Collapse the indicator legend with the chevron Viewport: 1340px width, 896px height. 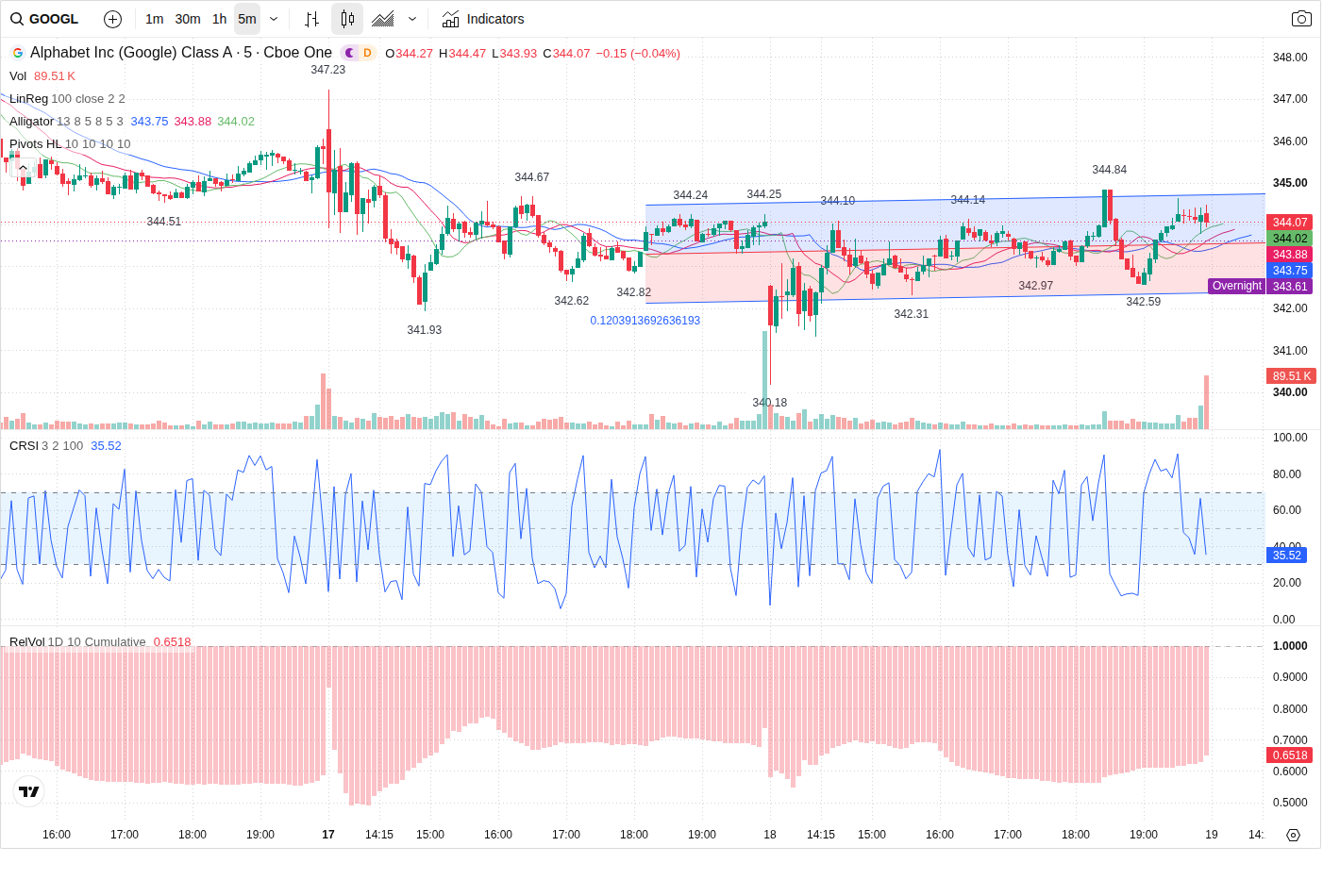point(24,168)
